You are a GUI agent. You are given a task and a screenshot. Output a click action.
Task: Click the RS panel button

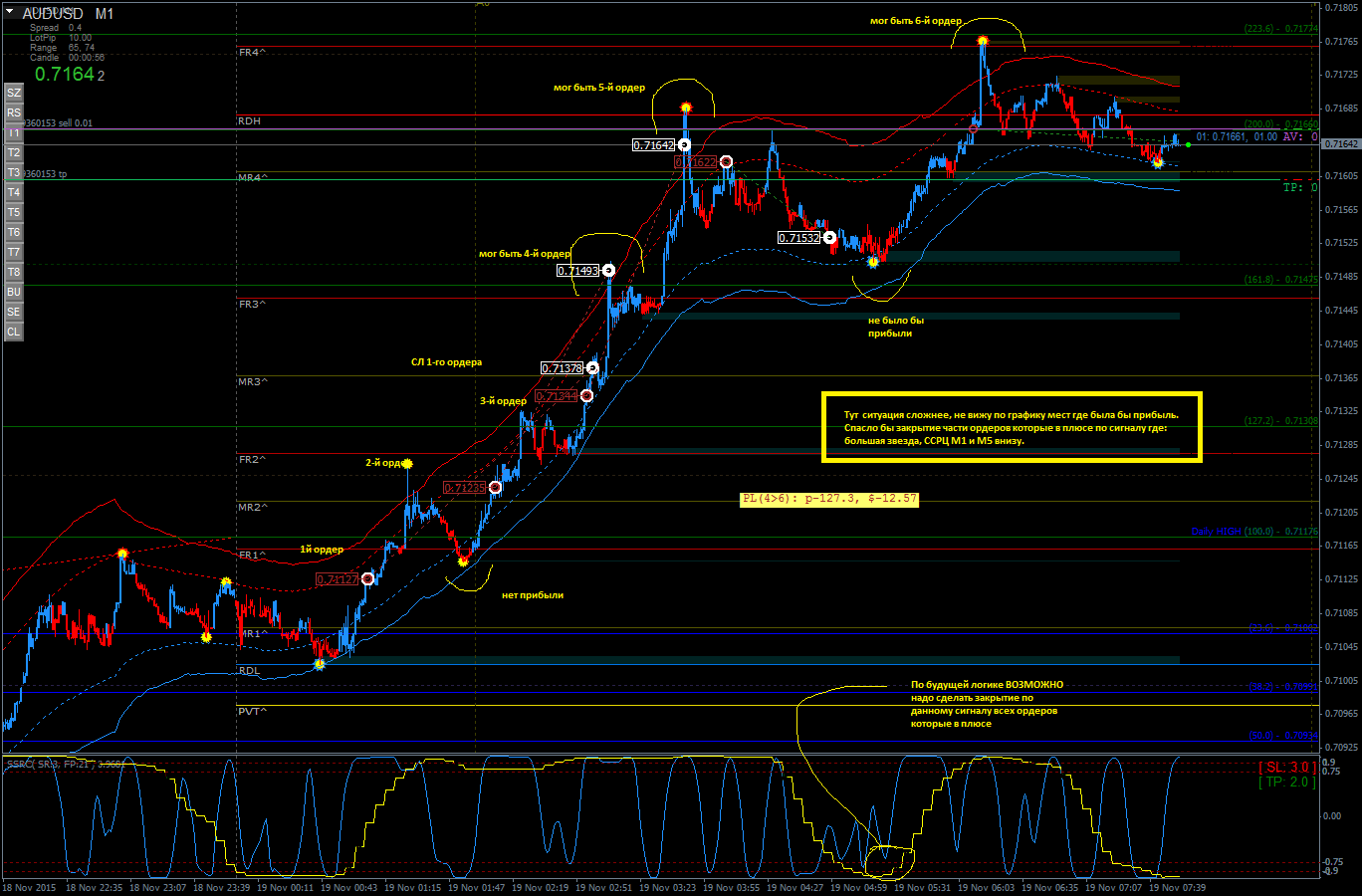click(14, 112)
